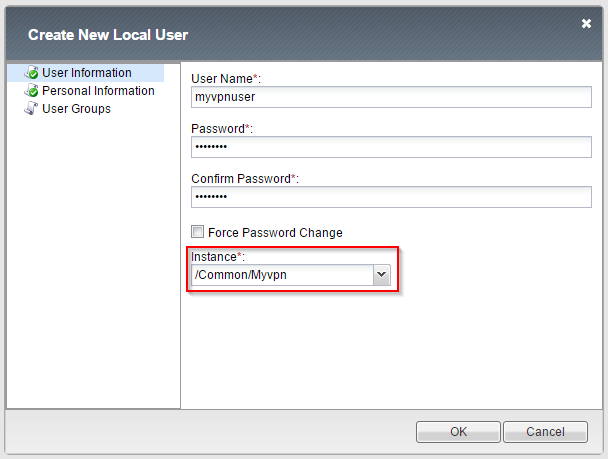Enable the Force Password Change checkbox
This screenshot has width=608, height=459.
coord(197,232)
